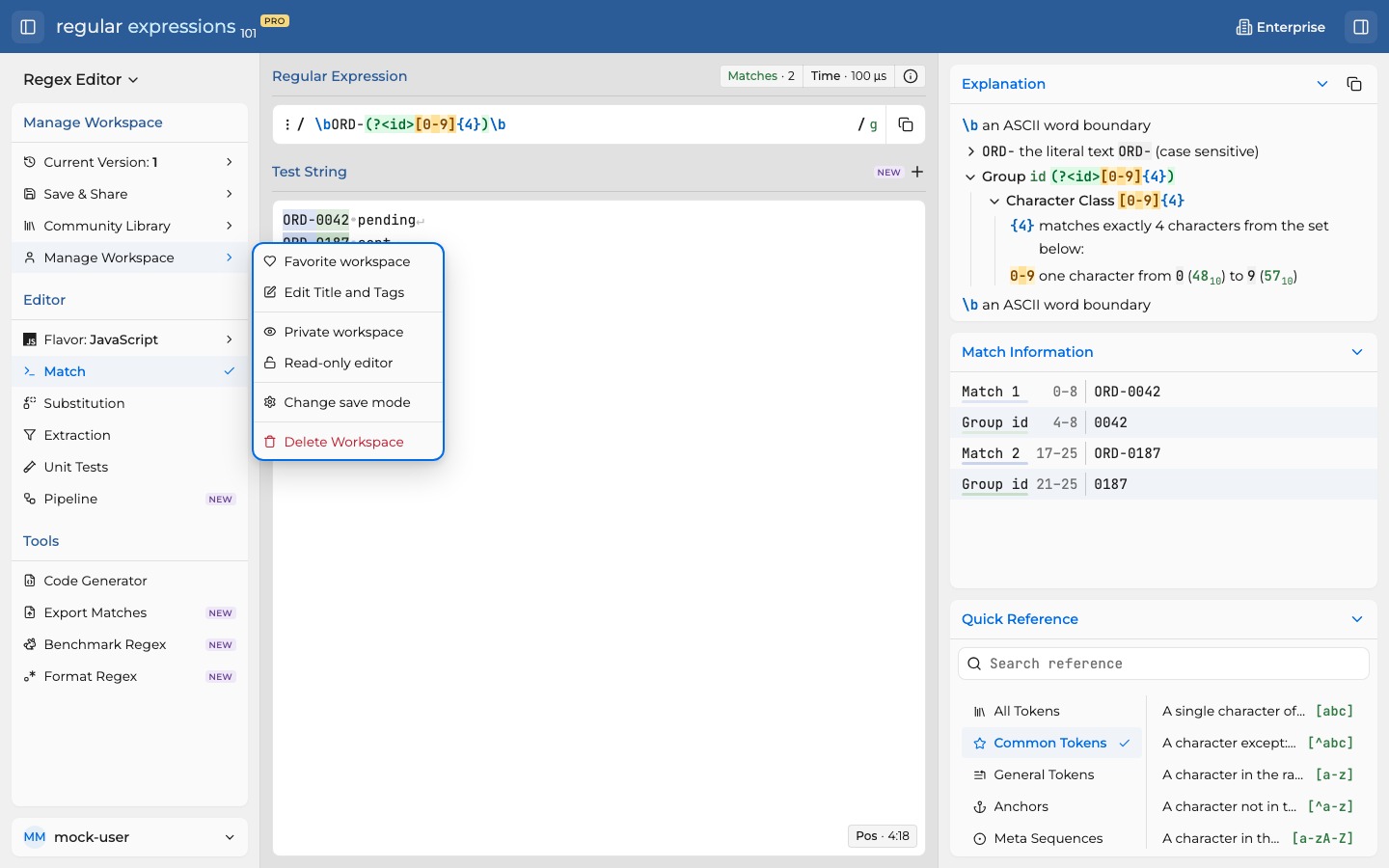The image size is (1389, 868).
Task: Select the Match mode option
Action: 129,371
